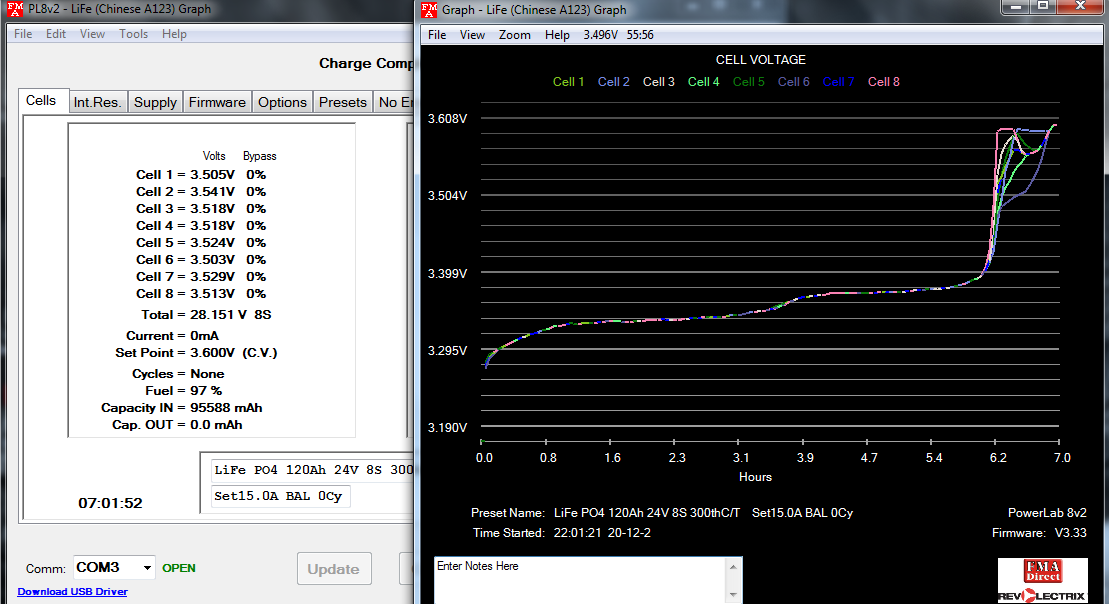This screenshot has height=604, width=1109.
Task: Click the FMA Direct Revolectrix logo
Action: (x=1041, y=580)
